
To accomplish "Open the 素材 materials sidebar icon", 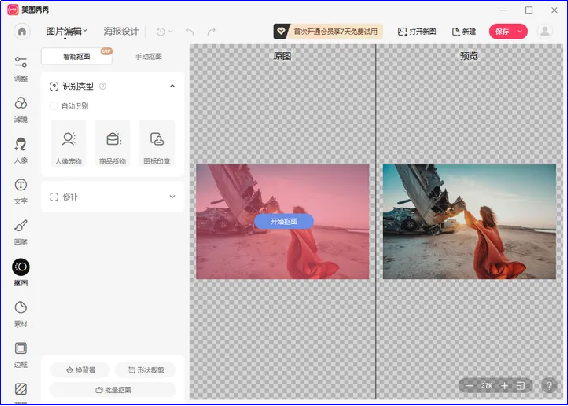I will click(21, 314).
